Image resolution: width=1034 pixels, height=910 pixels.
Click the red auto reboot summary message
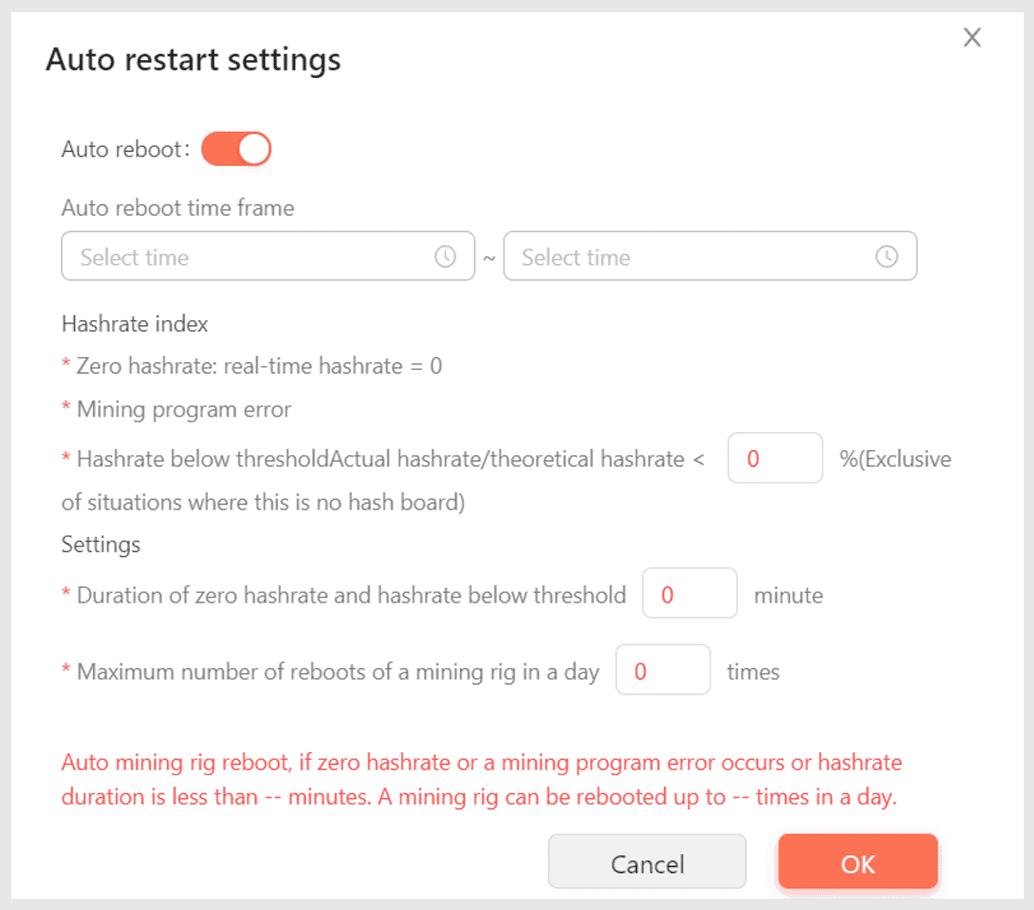click(x=482, y=781)
